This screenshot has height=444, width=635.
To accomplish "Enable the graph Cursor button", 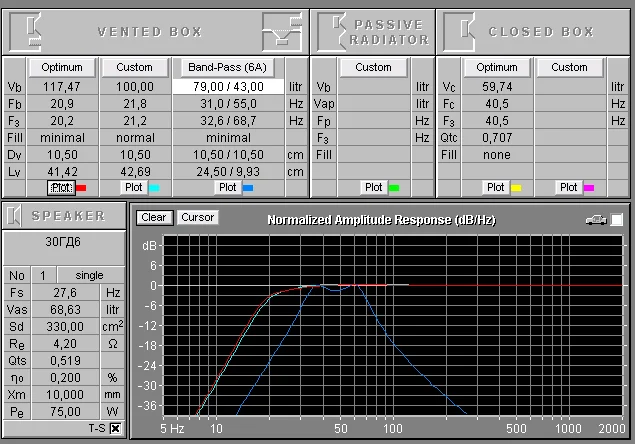I will (x=197, y=217).
